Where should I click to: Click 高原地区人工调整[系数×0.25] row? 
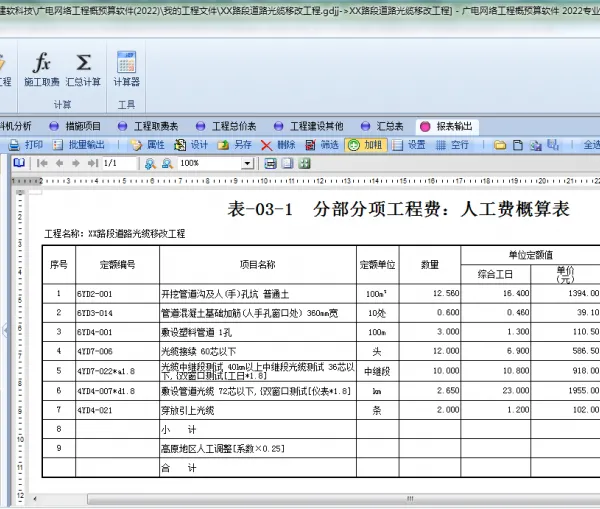coord(223,449)
